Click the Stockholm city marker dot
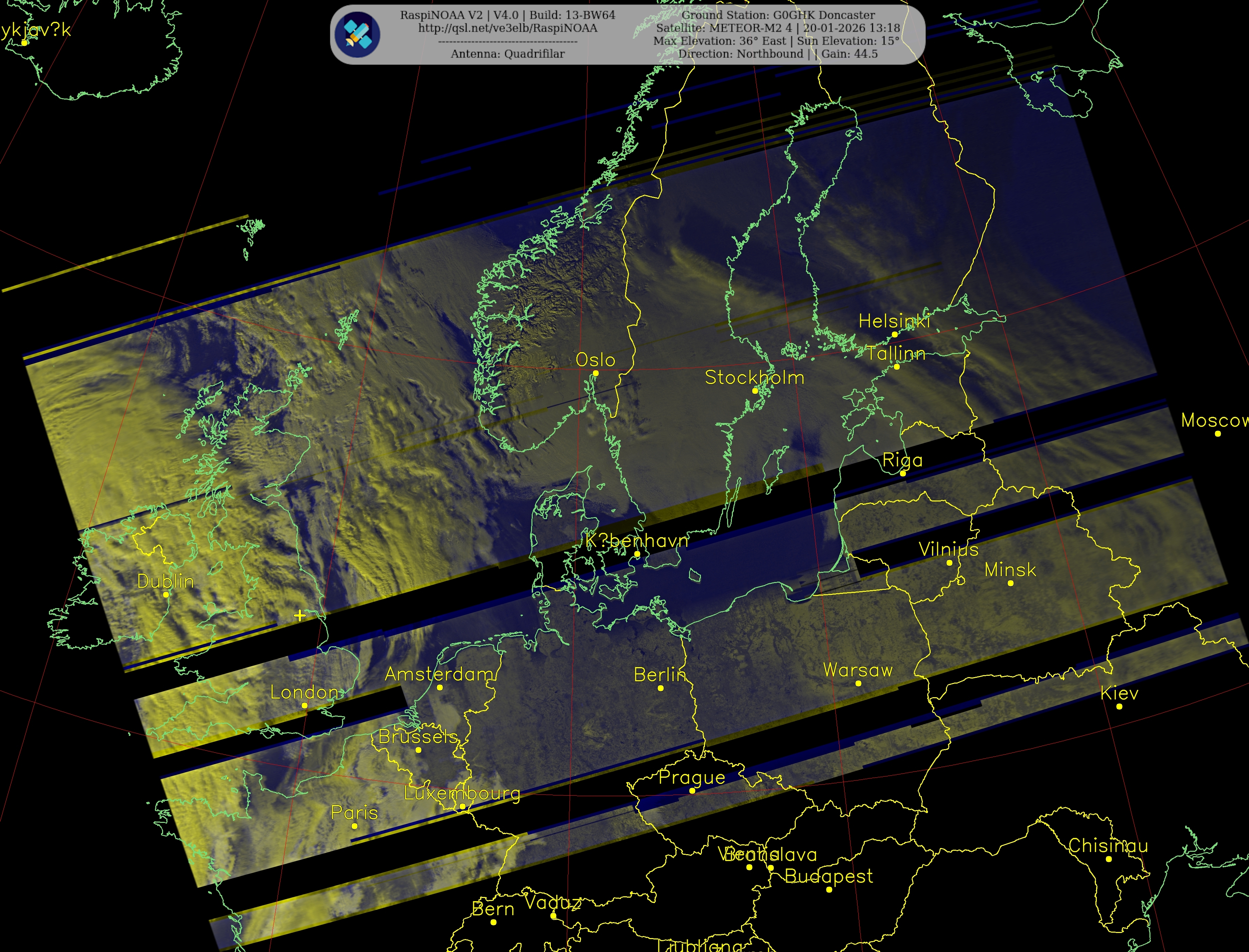 pyautogui.click(x=755, y=391)
